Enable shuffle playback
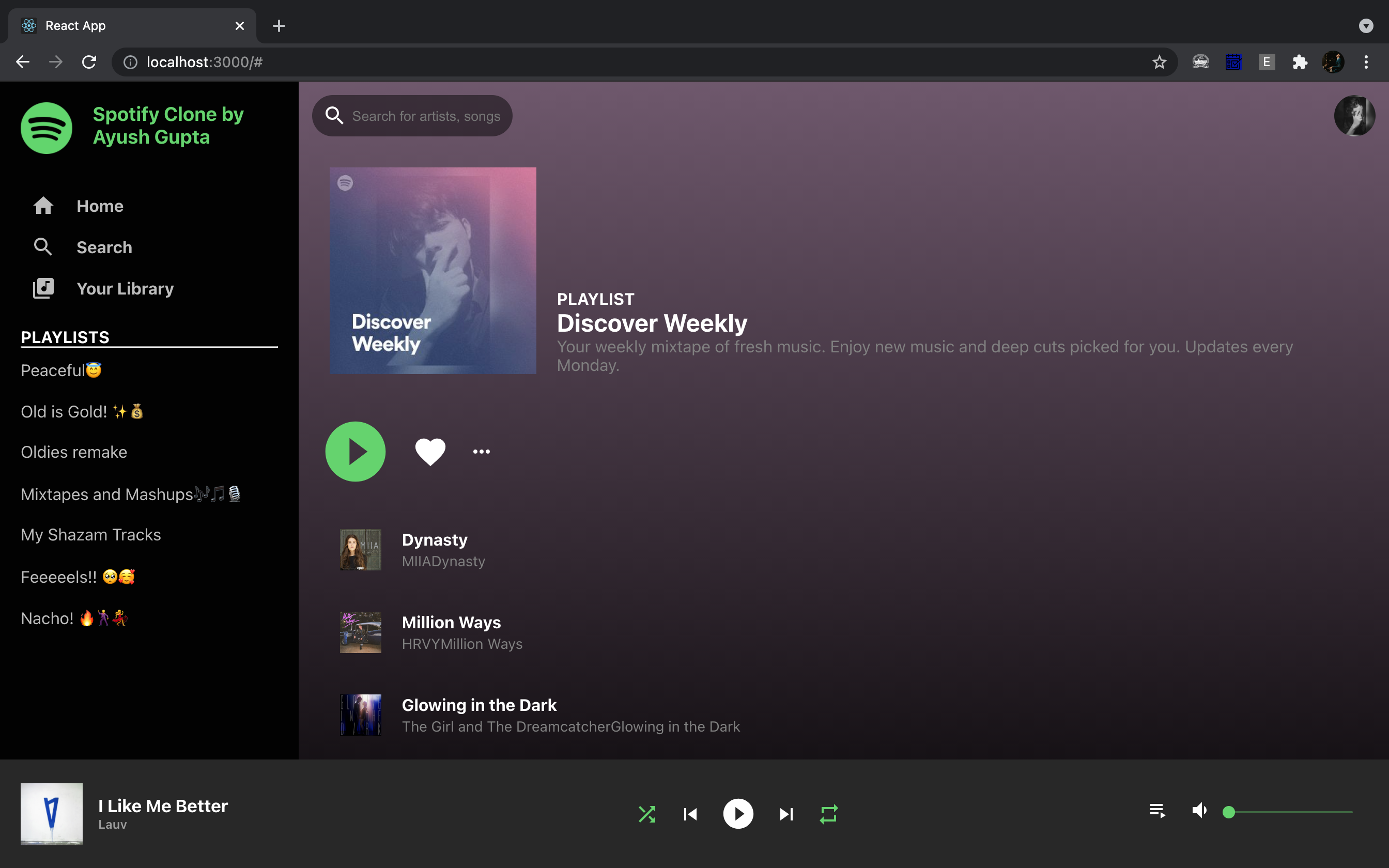 click(647, 813)
